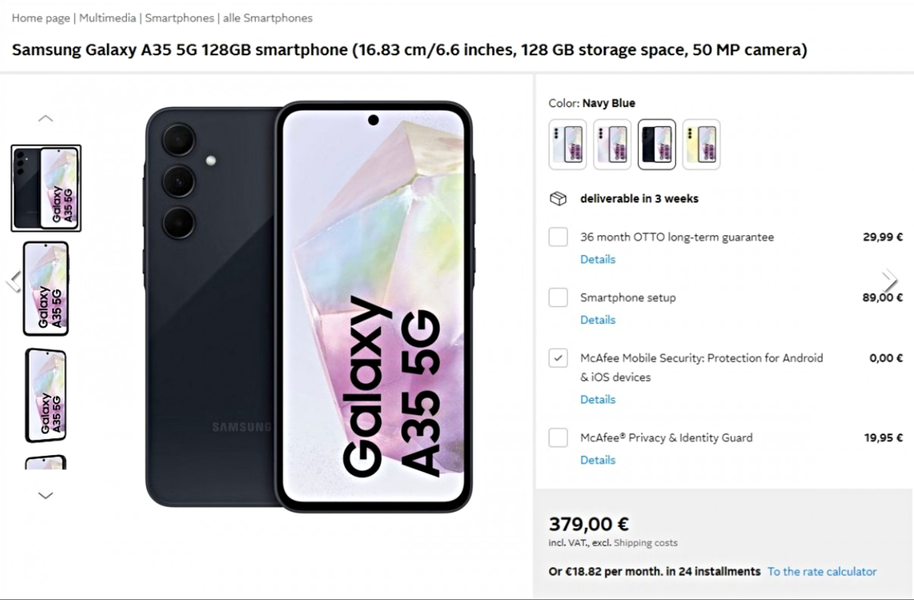This screenshot has width=914, height=600.
Task: View Shipping costs information
Action: pos(645,543)
